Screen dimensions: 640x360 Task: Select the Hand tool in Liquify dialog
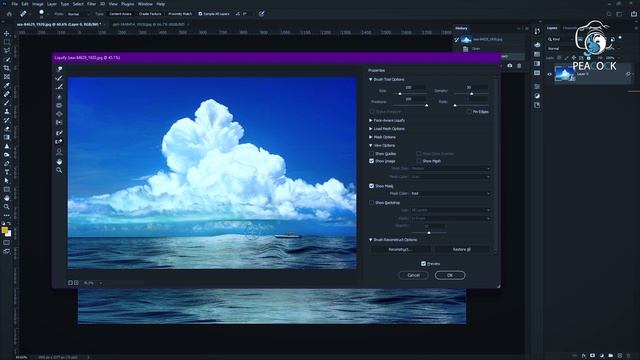click(x=60, y=162)
